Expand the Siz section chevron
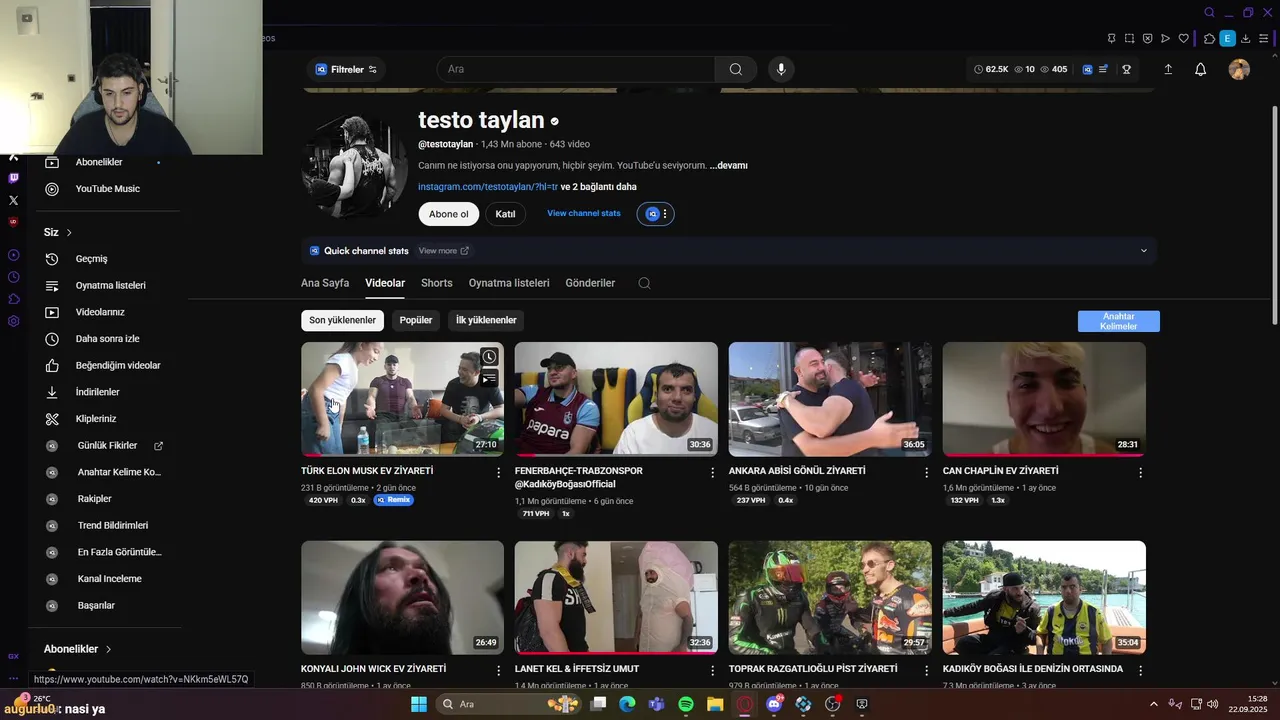Image resolution: width=1280 pixels, height=720 pixels. point(69,232)
